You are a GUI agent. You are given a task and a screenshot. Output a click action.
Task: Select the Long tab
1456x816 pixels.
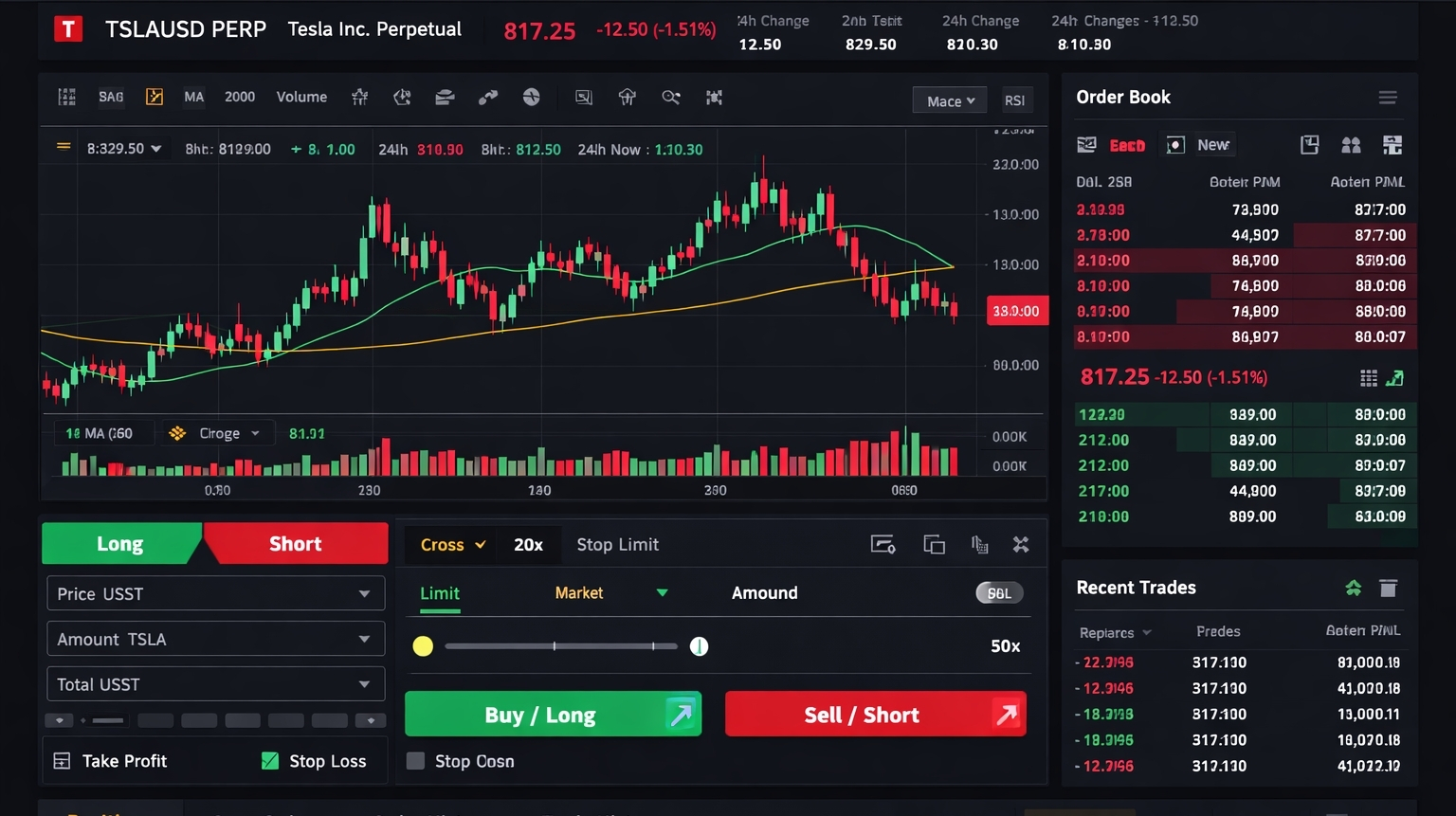(x=121, y=544)
